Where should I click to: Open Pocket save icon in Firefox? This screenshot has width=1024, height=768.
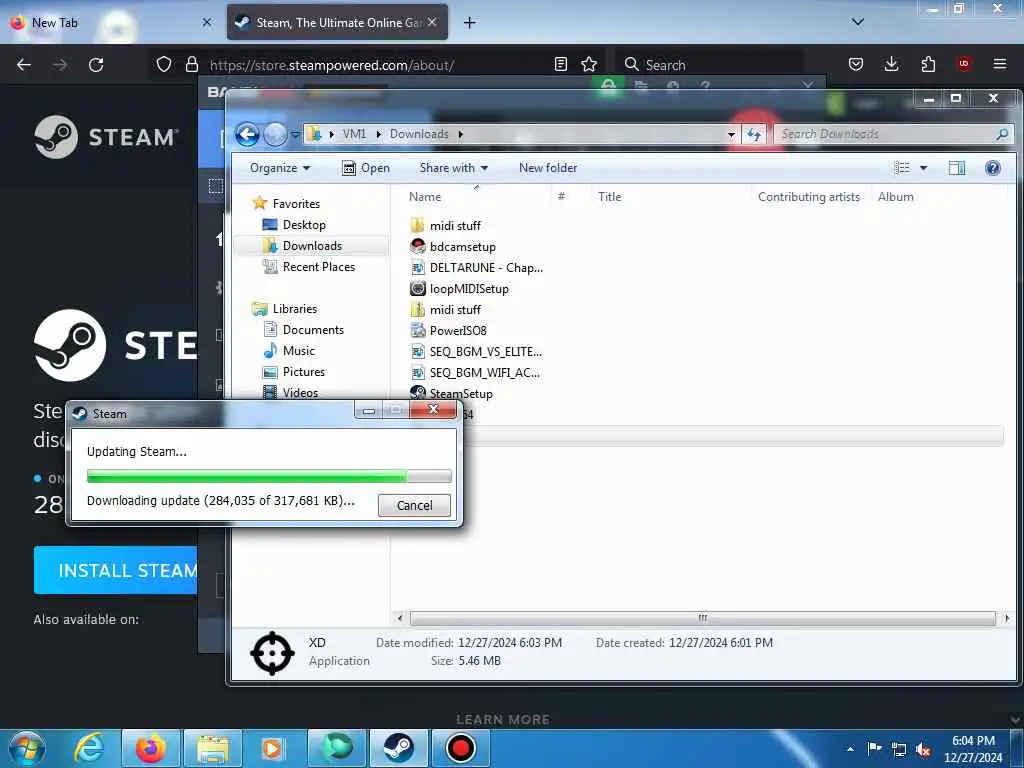click(x=856, y=64)
